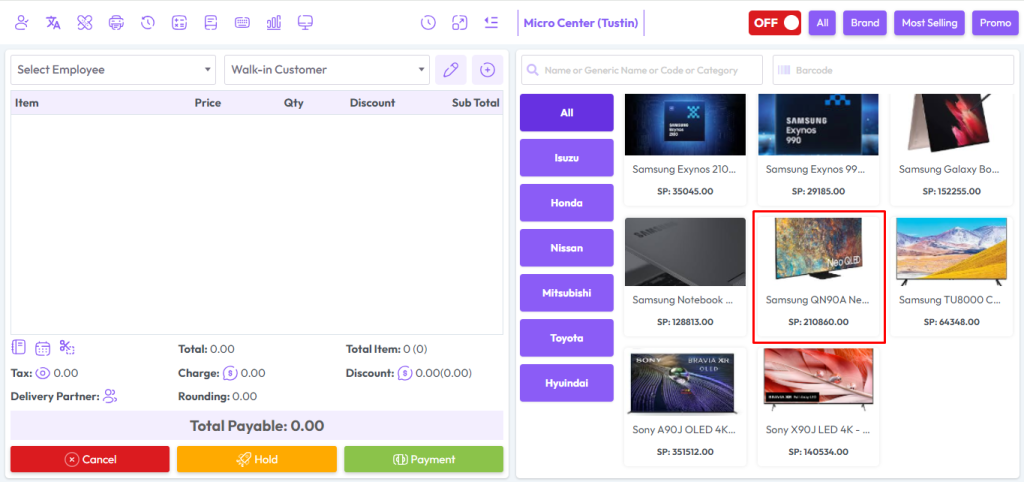The height and width of the screenshot is (482, 1024).
Task: Open the bar chart reports icon
Action: [274, 23]
